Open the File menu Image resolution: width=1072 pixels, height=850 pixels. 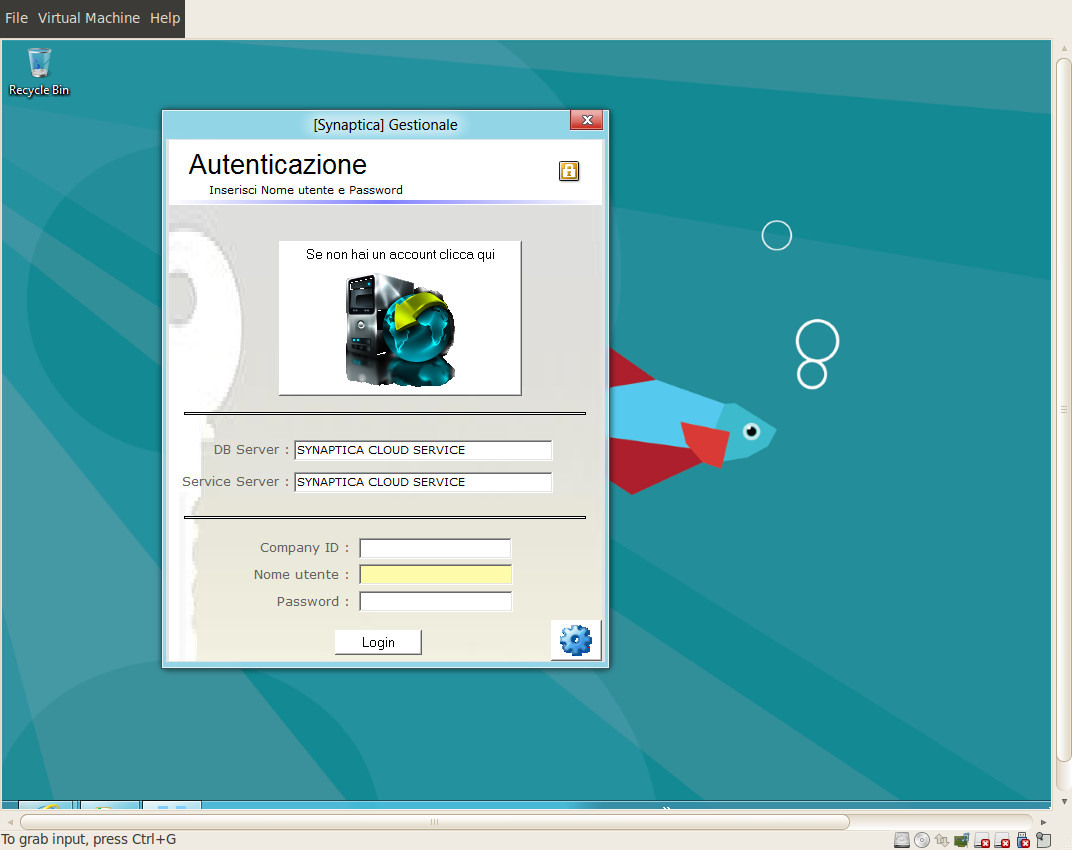[16, 18]
